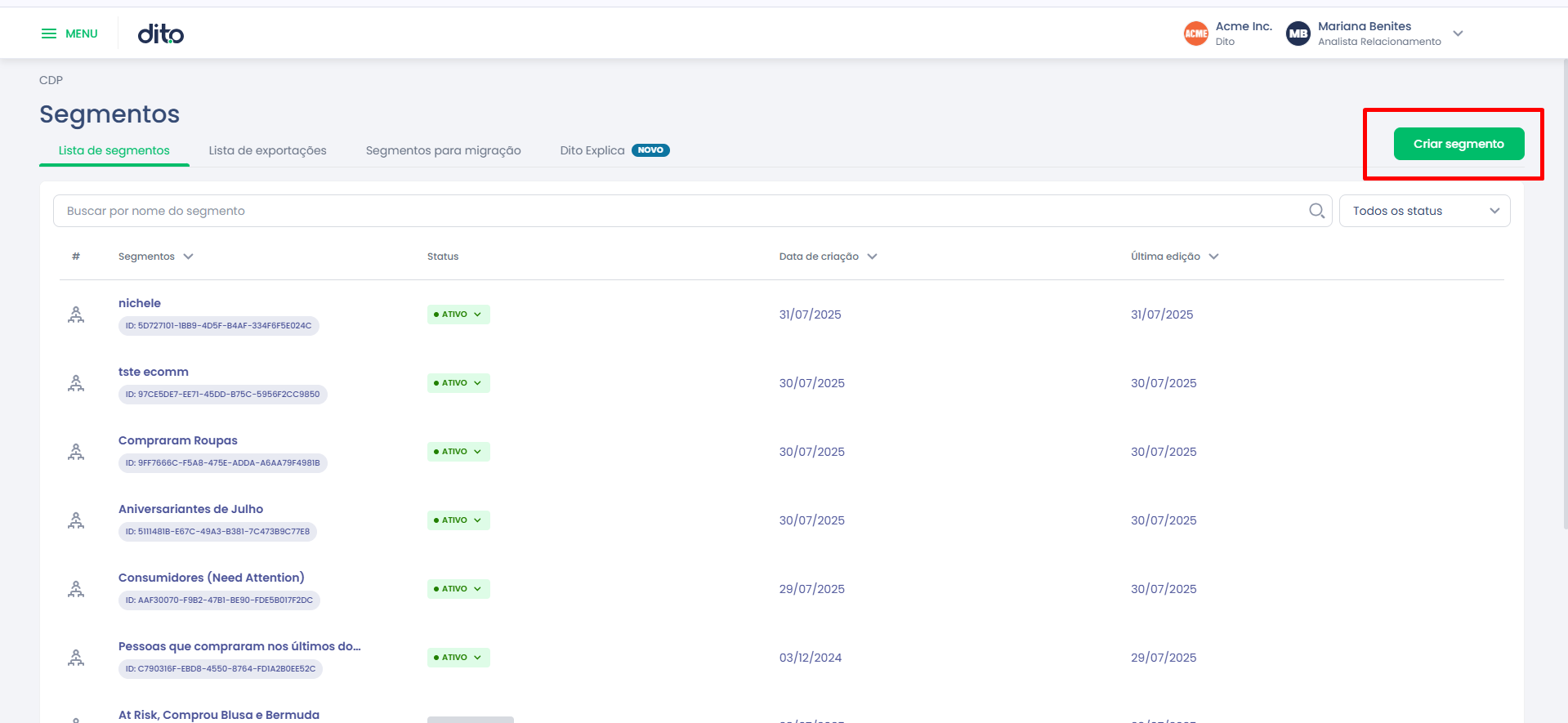Open the ATIVO status dropdown for nichele
Screen dimensions: 1568x723
458,315
